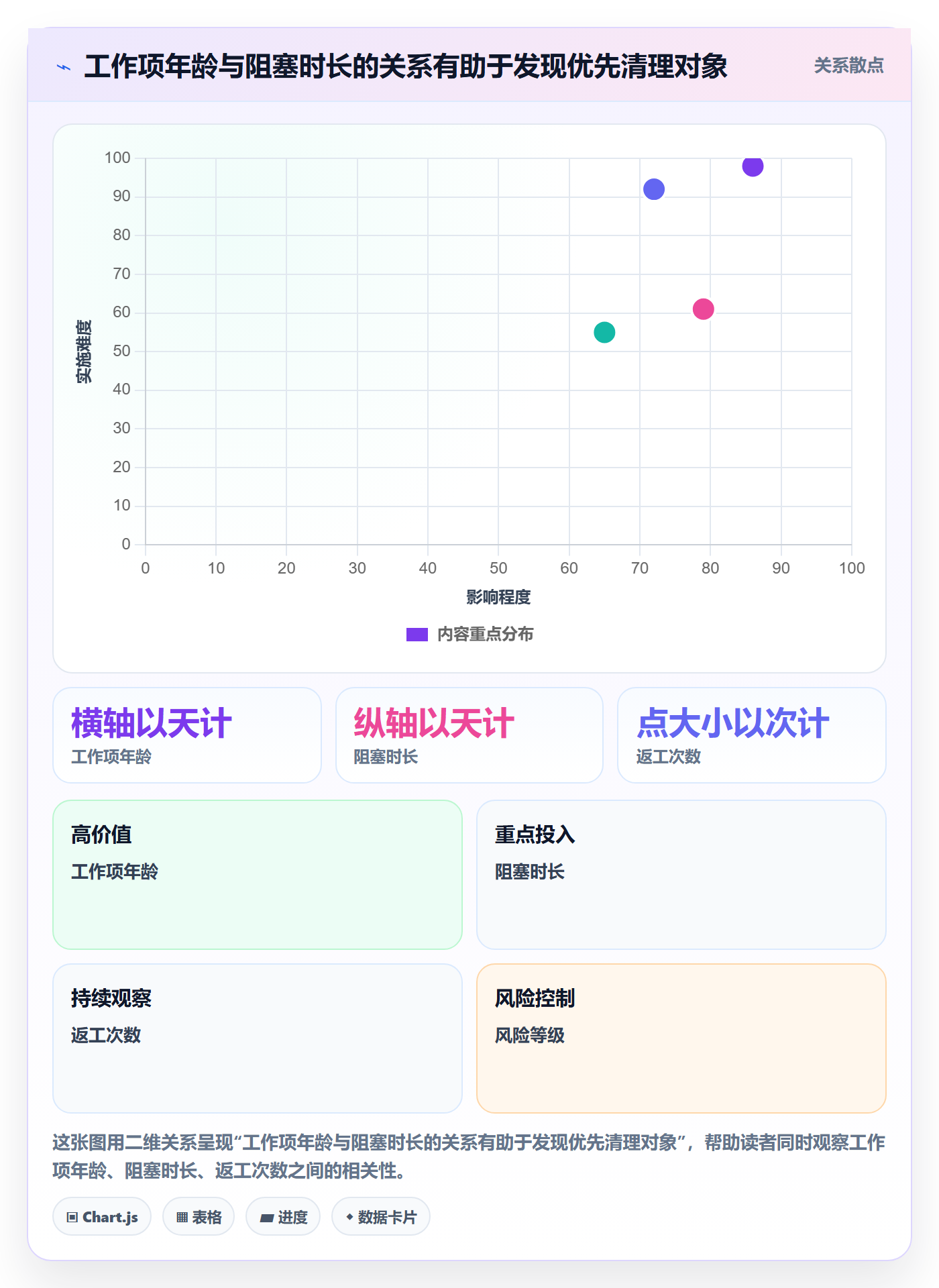Open the 横轴以天计 data card
The width and height of the screenshot is (939, 1288).
tap(187, 735)
